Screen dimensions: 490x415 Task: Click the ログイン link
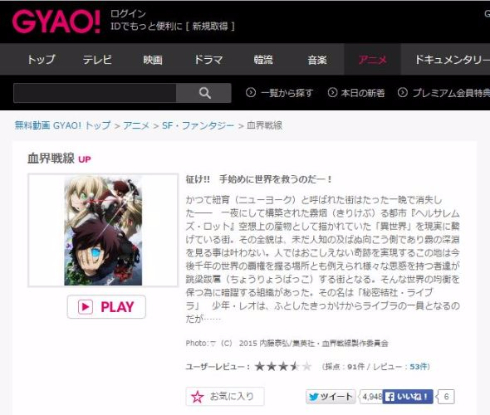tap(128, 14)
